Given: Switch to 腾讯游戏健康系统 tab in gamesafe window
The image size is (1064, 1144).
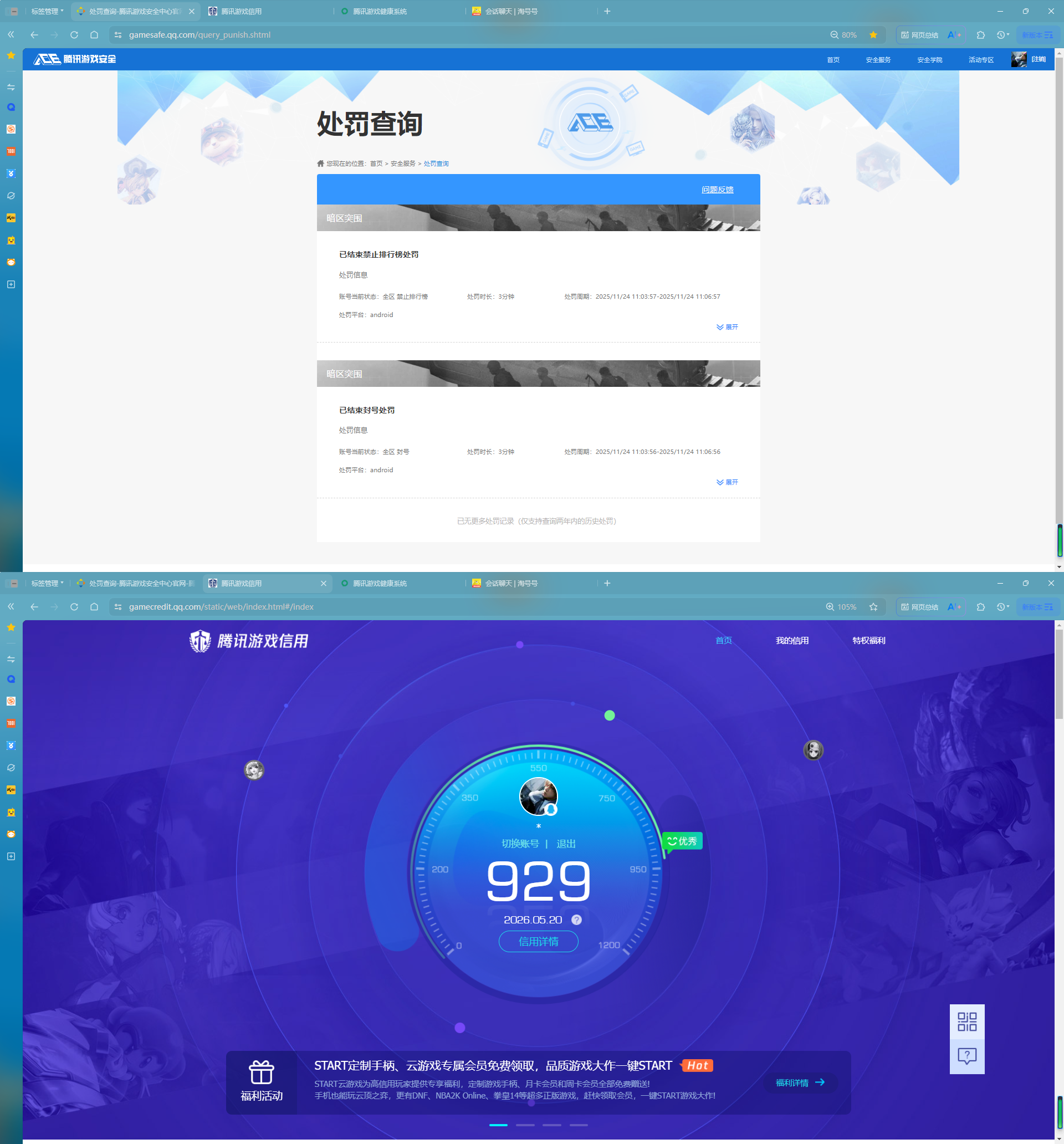Looking at the screenshot, I should click(380, 12).
